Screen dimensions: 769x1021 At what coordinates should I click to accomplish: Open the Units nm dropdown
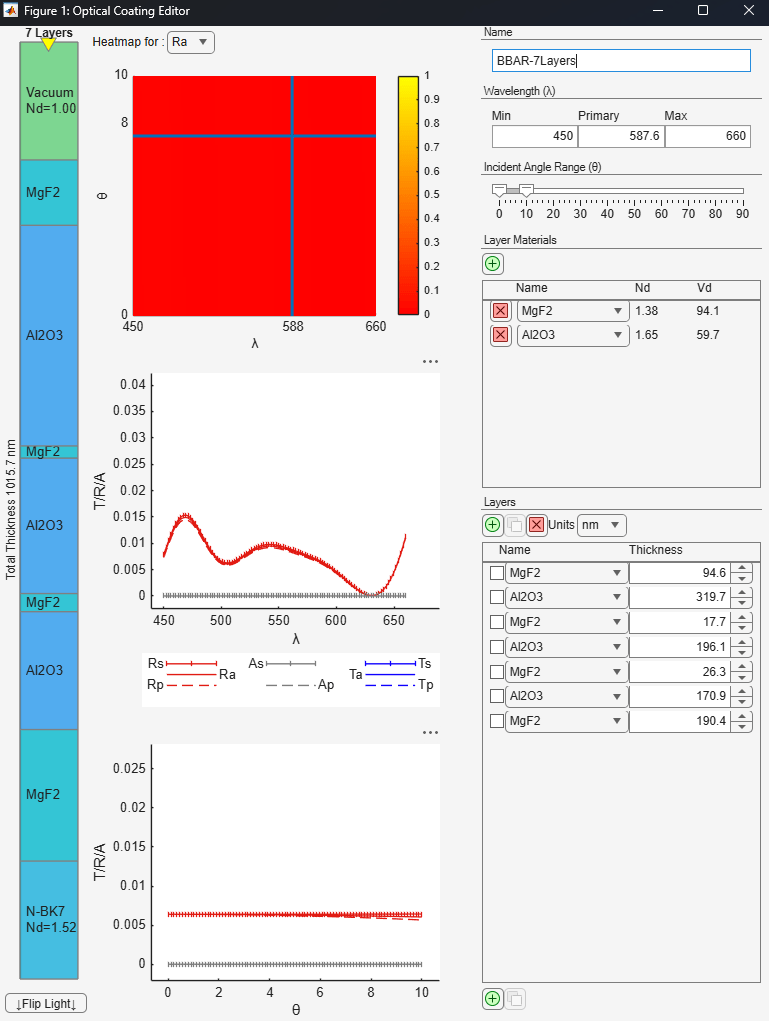point(602,525)
